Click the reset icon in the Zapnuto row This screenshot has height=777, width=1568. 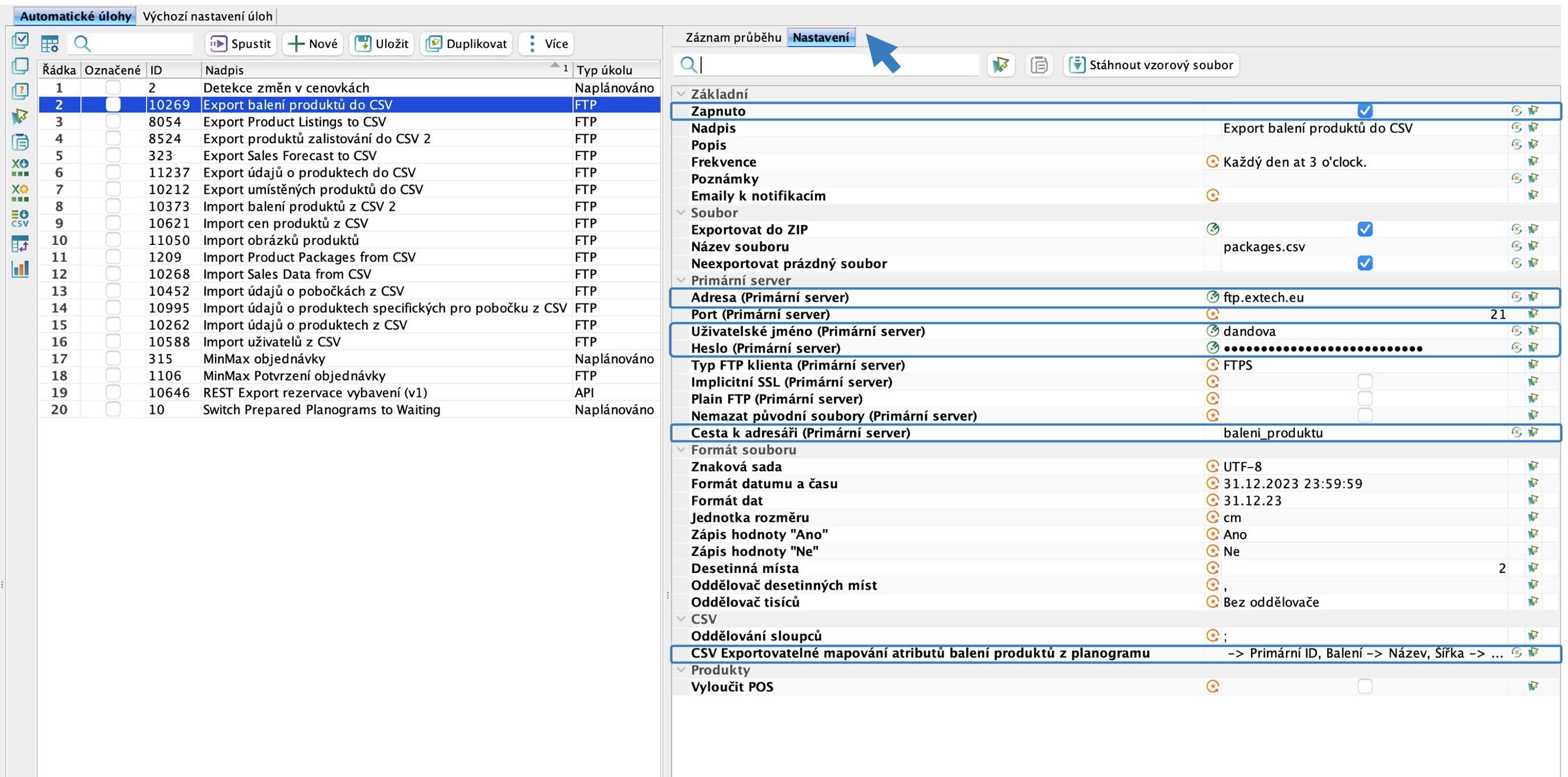click(1516, 111)
